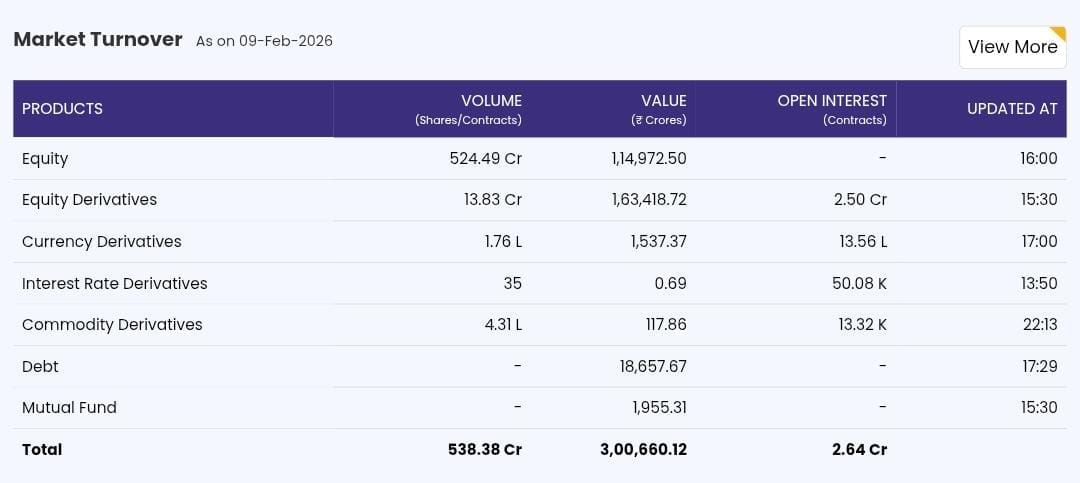Open Commodity Derivatives row label
The height and width of the screenshot is (483, 1080).
pyautogui.click(x=112, y=325)
